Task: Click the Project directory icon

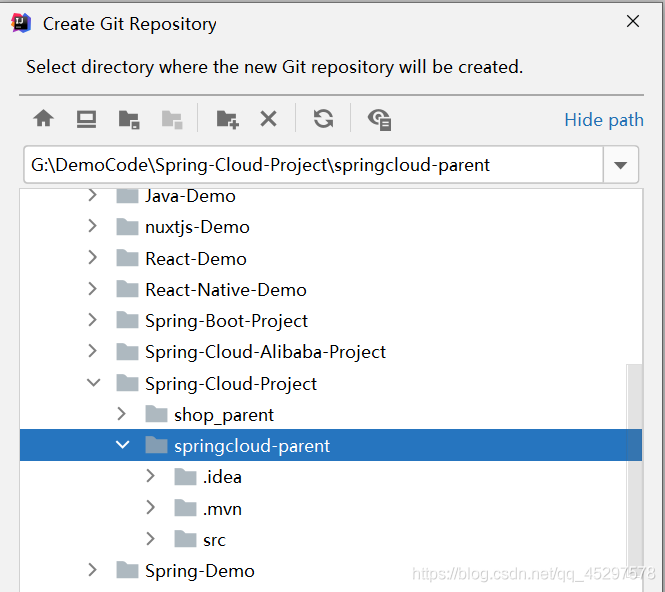Action: click(x=129, y=120)
